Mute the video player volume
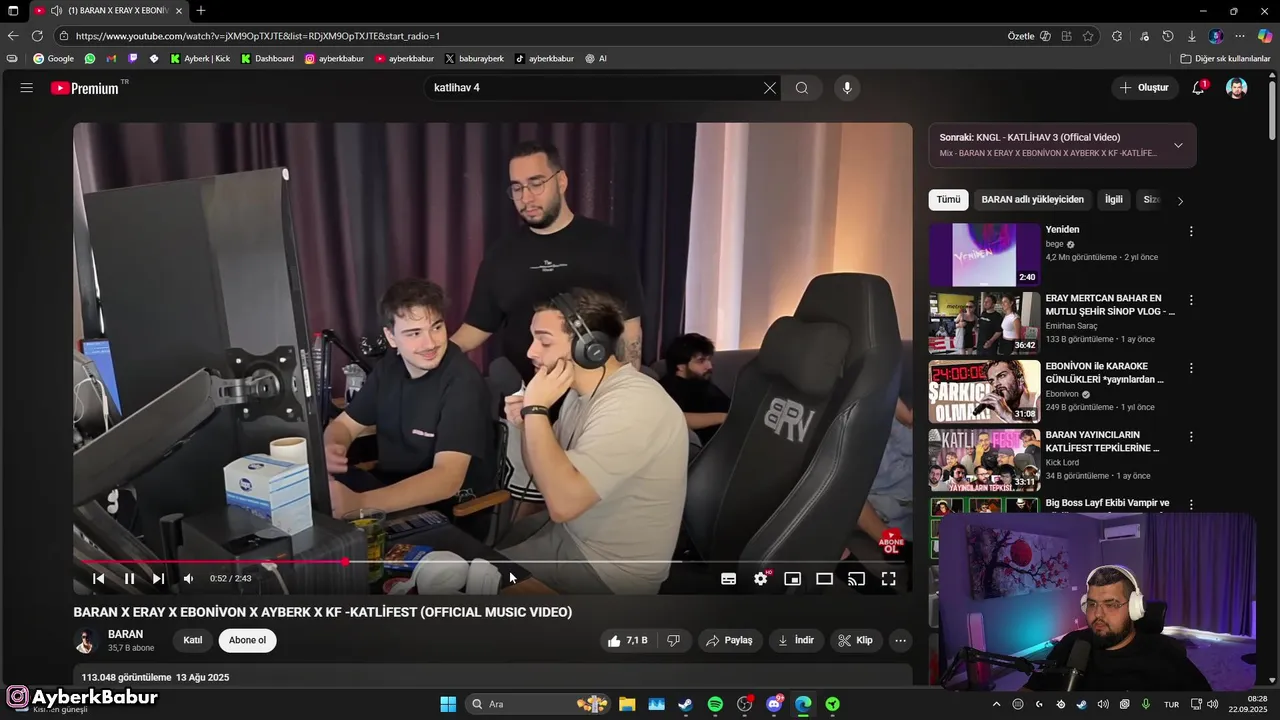 (188, 578)
